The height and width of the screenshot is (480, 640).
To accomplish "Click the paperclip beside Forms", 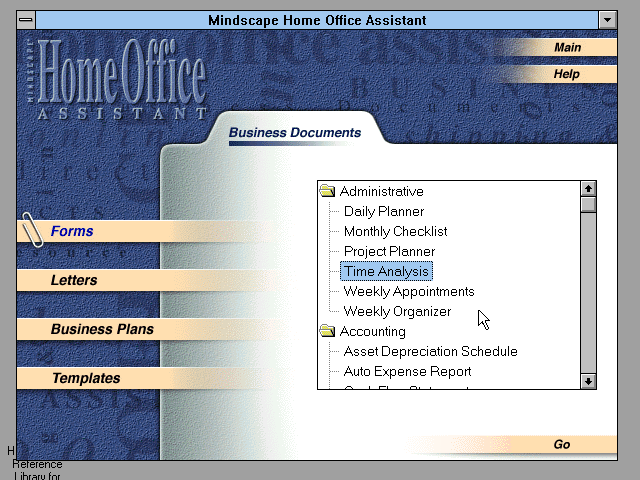I will pyautogui.click(x=32, y=230).
